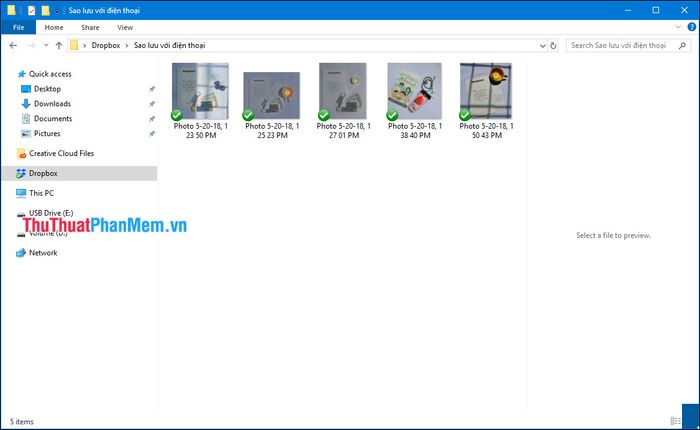Go back to previous folder
This screenshot has width=700, height=430.
click(13, 45)
